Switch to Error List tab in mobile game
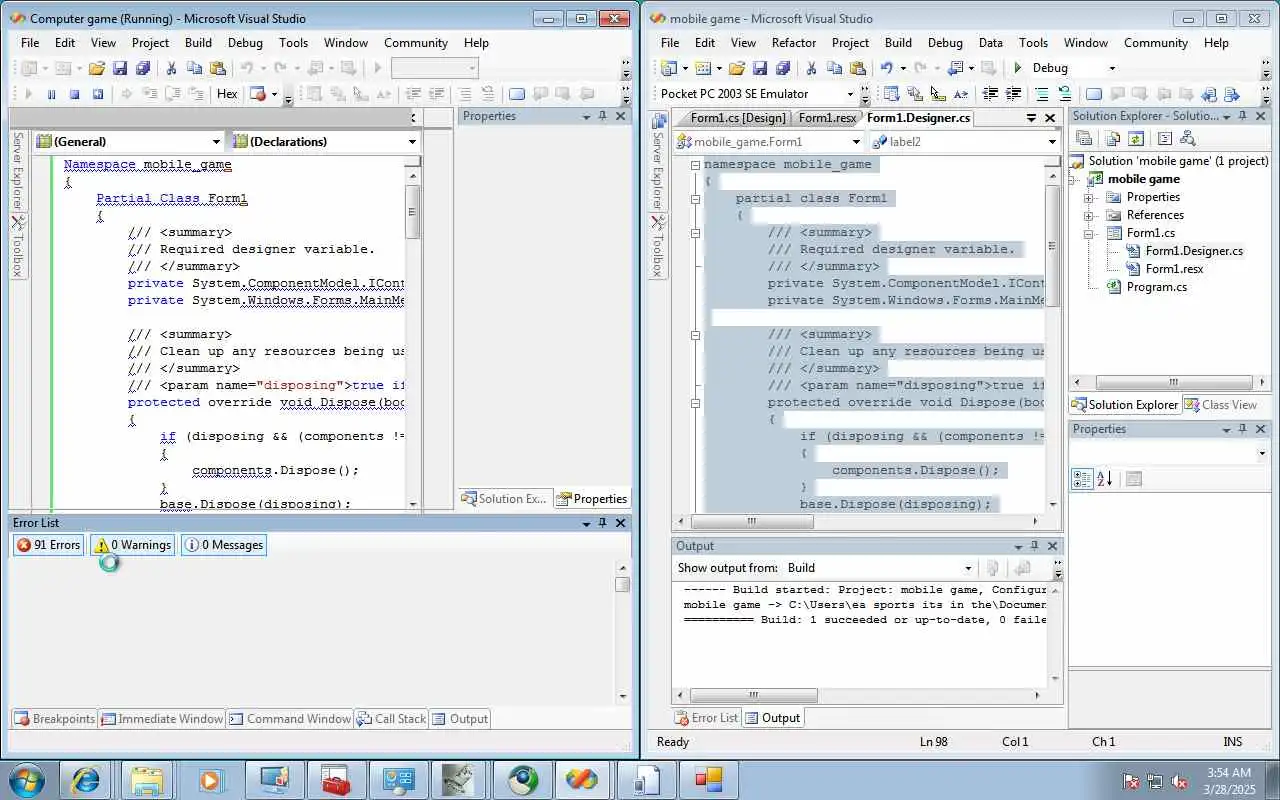The image size is (1280, 800). tap(707, 718)
